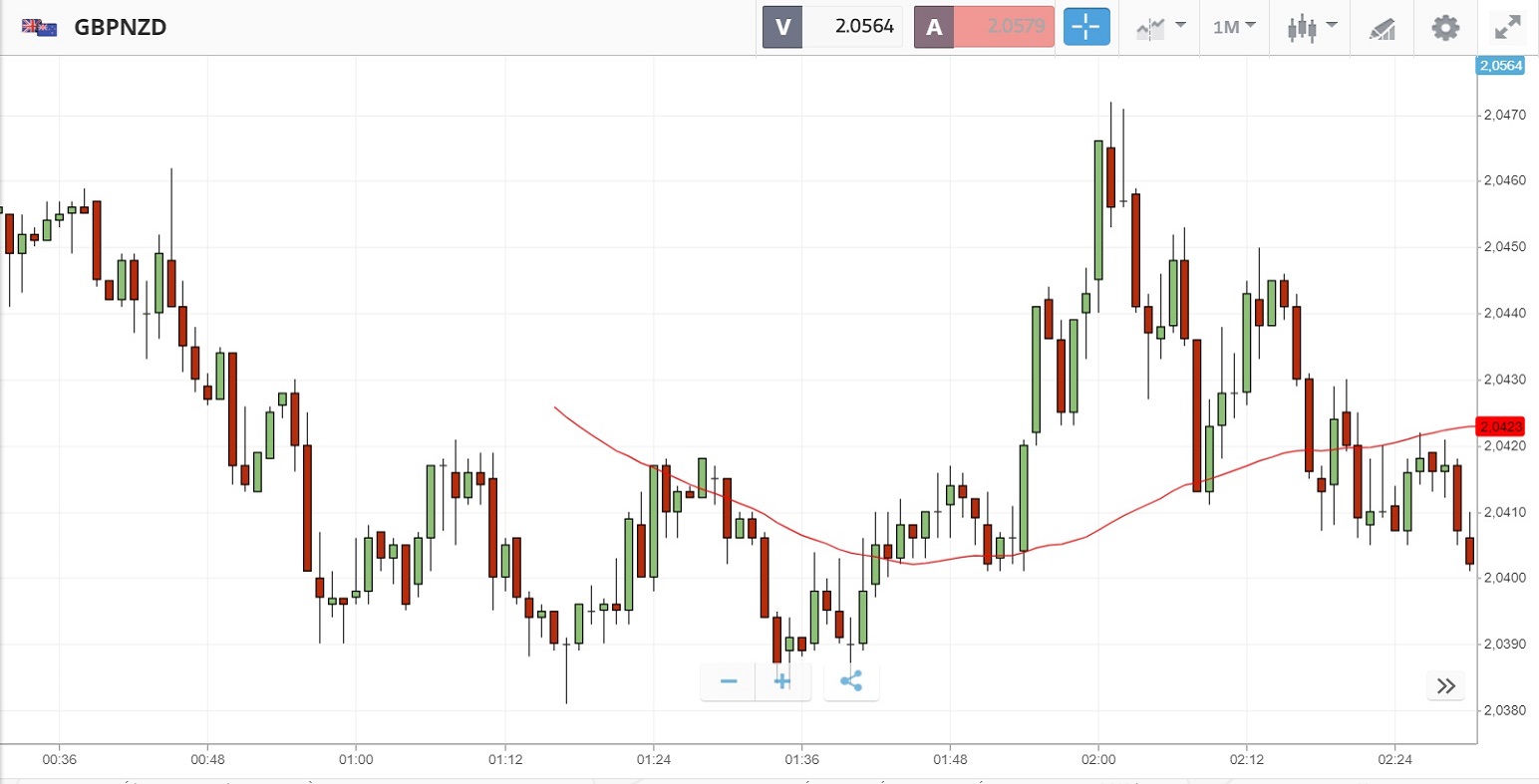
Task: Click the blue 2,0564 current price tag
Action: click(x=1500, y=66)
